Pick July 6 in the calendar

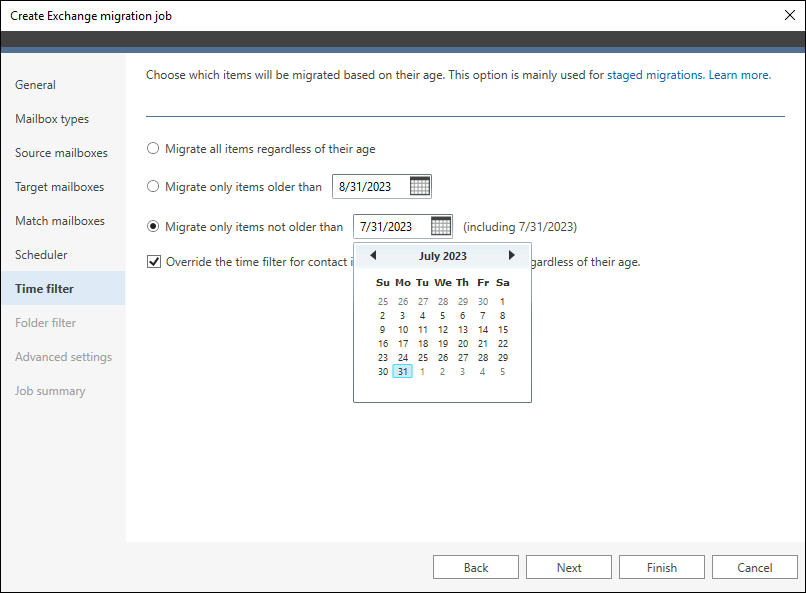[463, 316]
